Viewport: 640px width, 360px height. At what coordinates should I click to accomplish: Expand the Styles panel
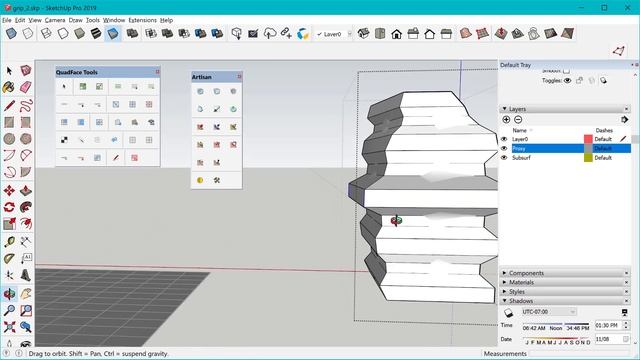point(504,291)
